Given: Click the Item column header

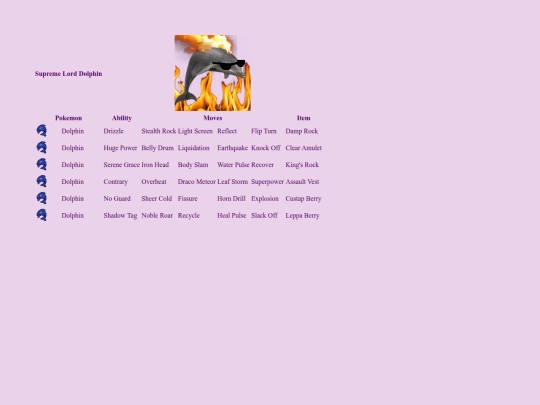Looking at the screenshot, I should (303, 118).
